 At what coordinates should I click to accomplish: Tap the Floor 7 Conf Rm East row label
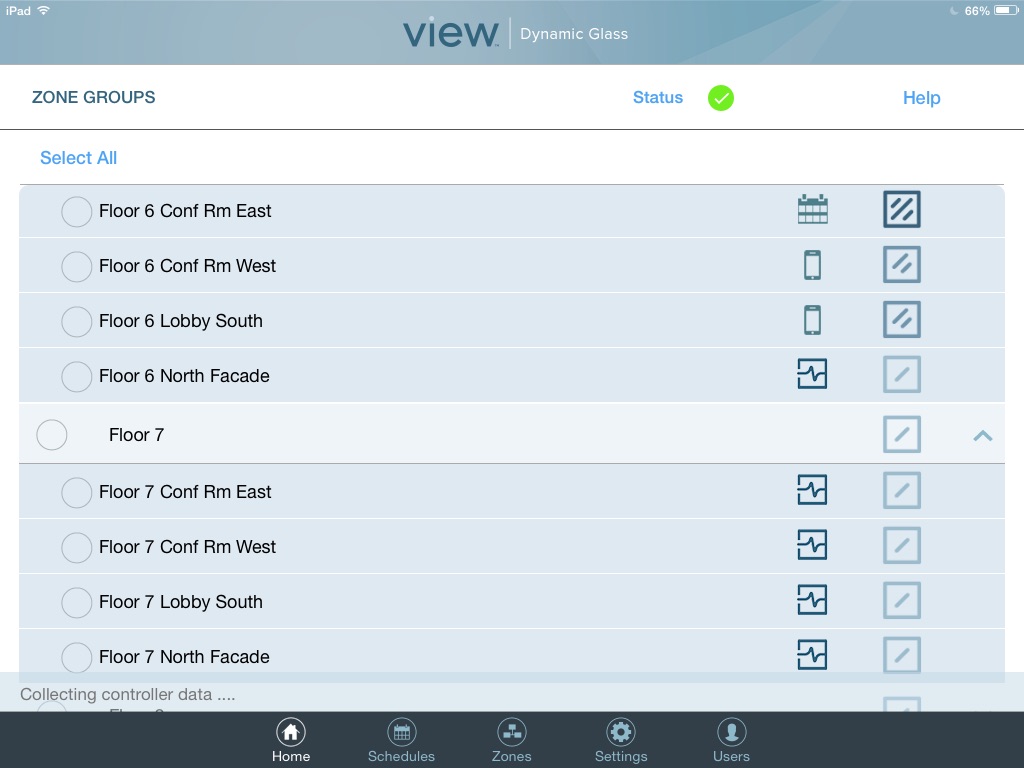click(x=185, y=492)
